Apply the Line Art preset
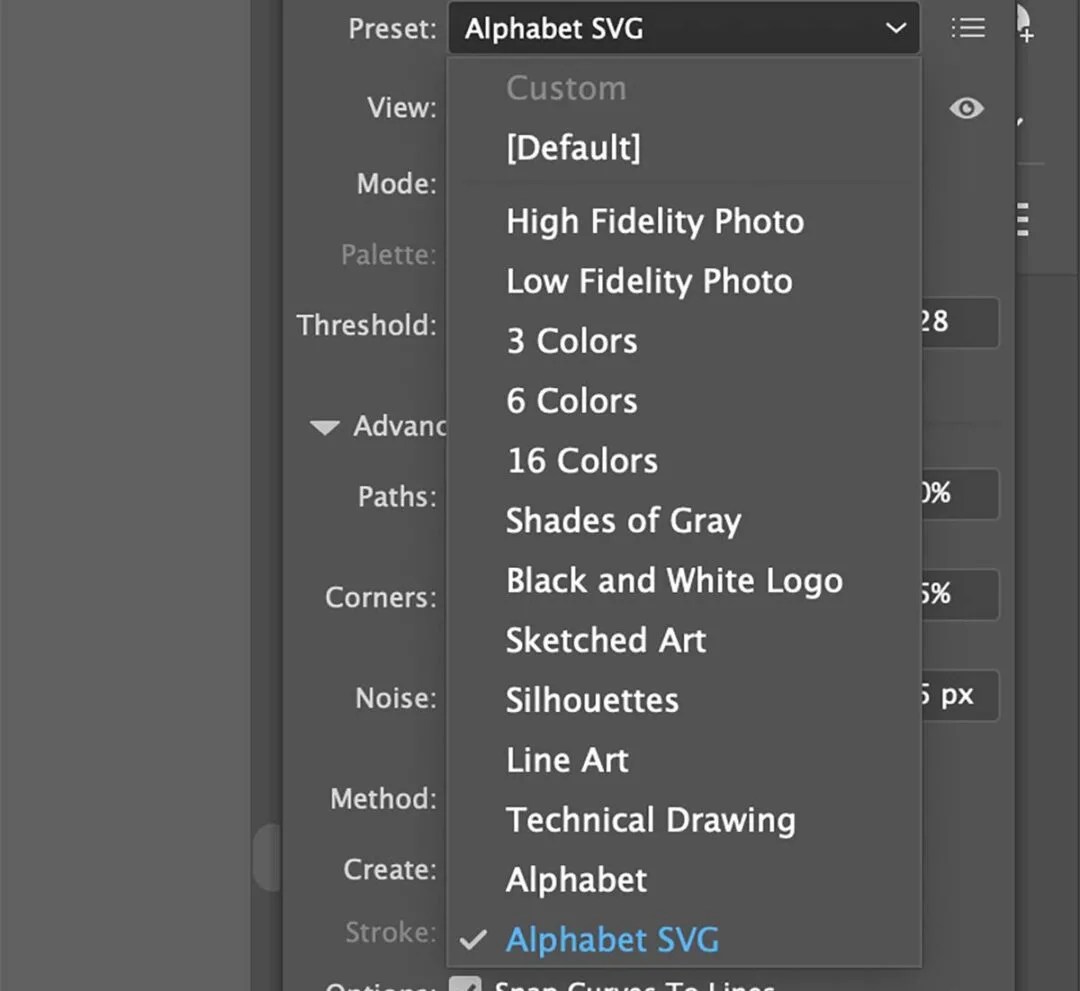Screen dimensions: 1080x991 tap(567, 760)
